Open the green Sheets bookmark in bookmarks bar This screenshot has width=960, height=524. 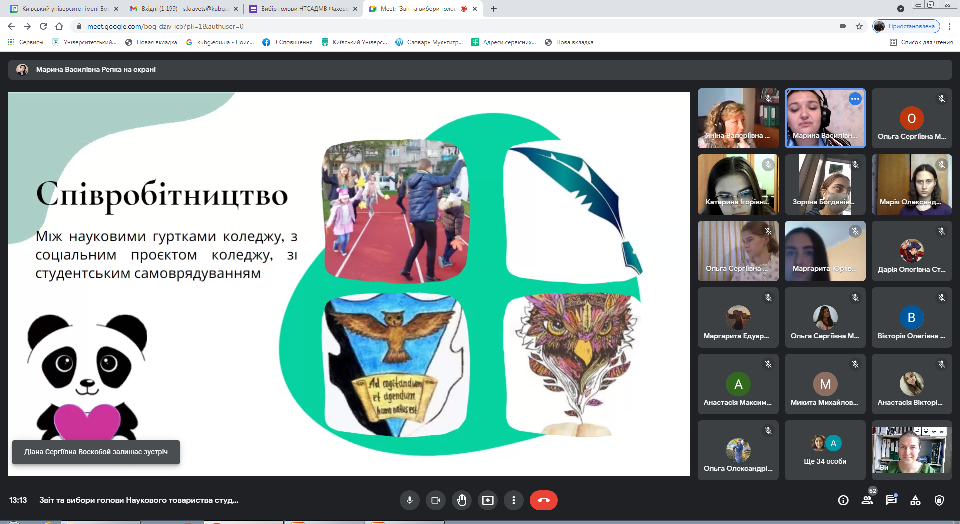tap(503, 42)
